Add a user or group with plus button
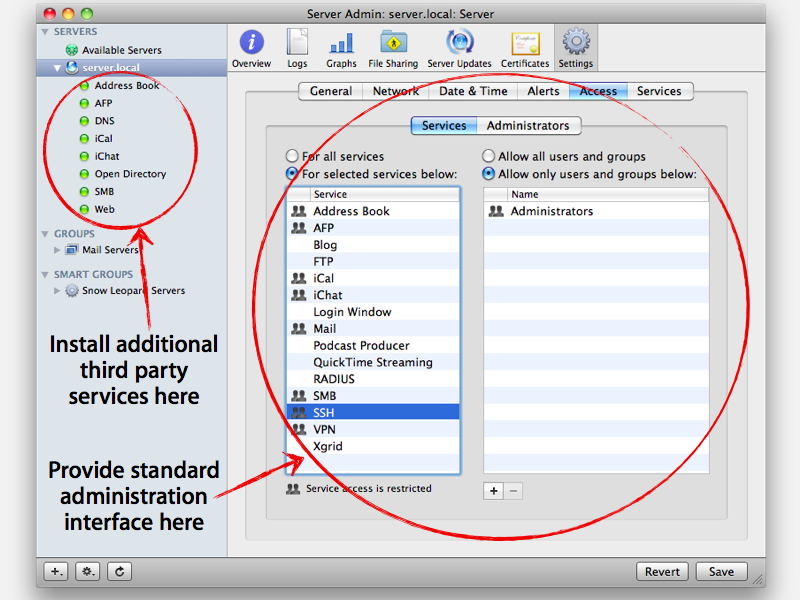 [493, 491]
